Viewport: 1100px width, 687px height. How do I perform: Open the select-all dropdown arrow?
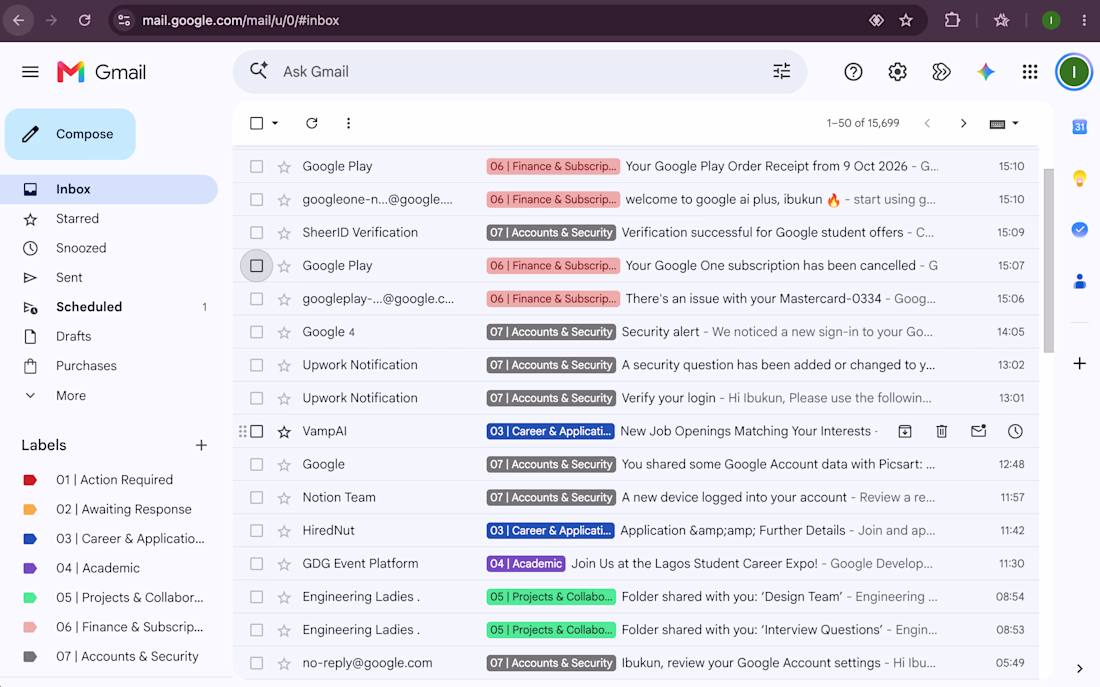pos(275,124)
